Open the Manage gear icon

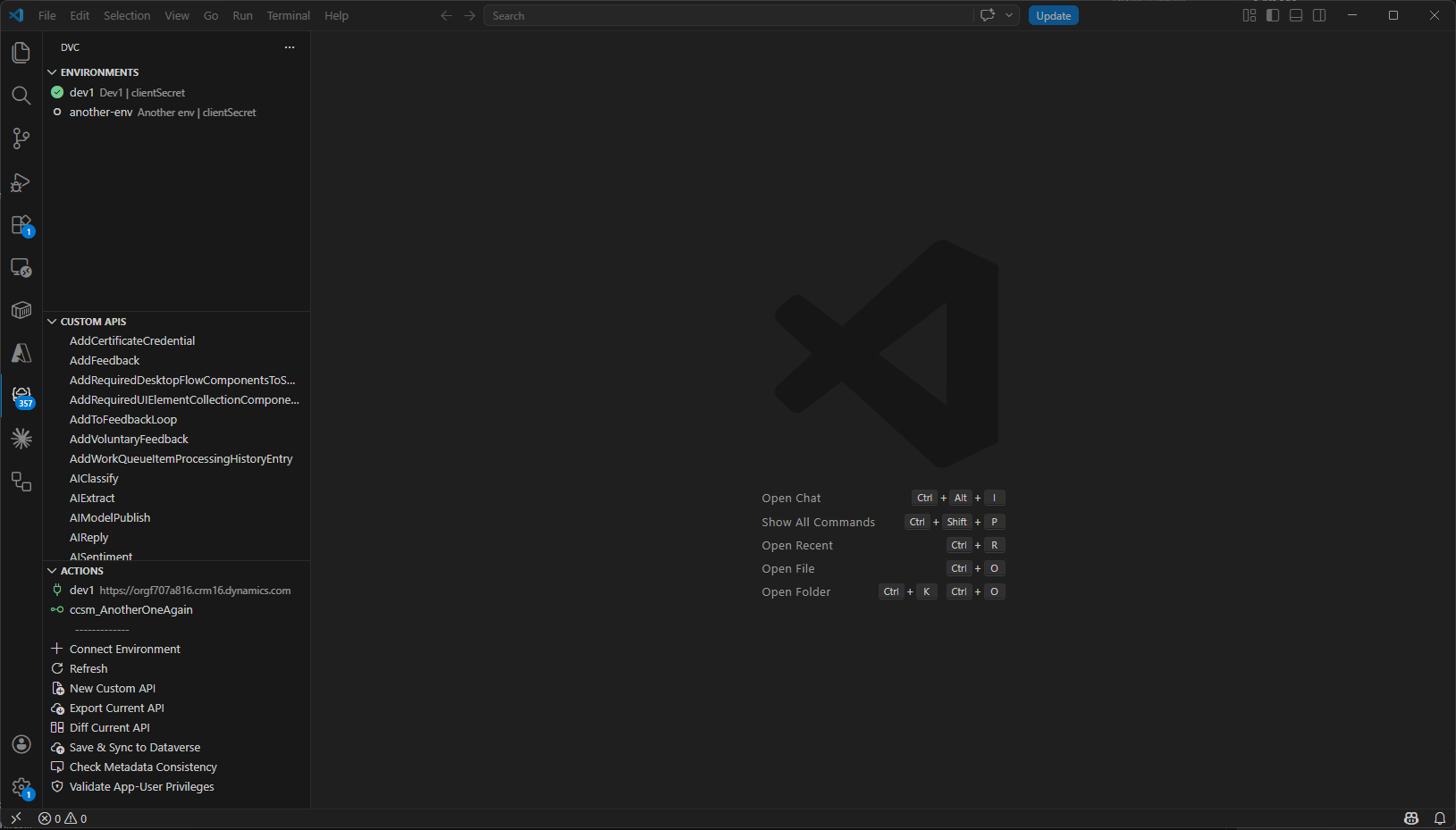[21, 788]
